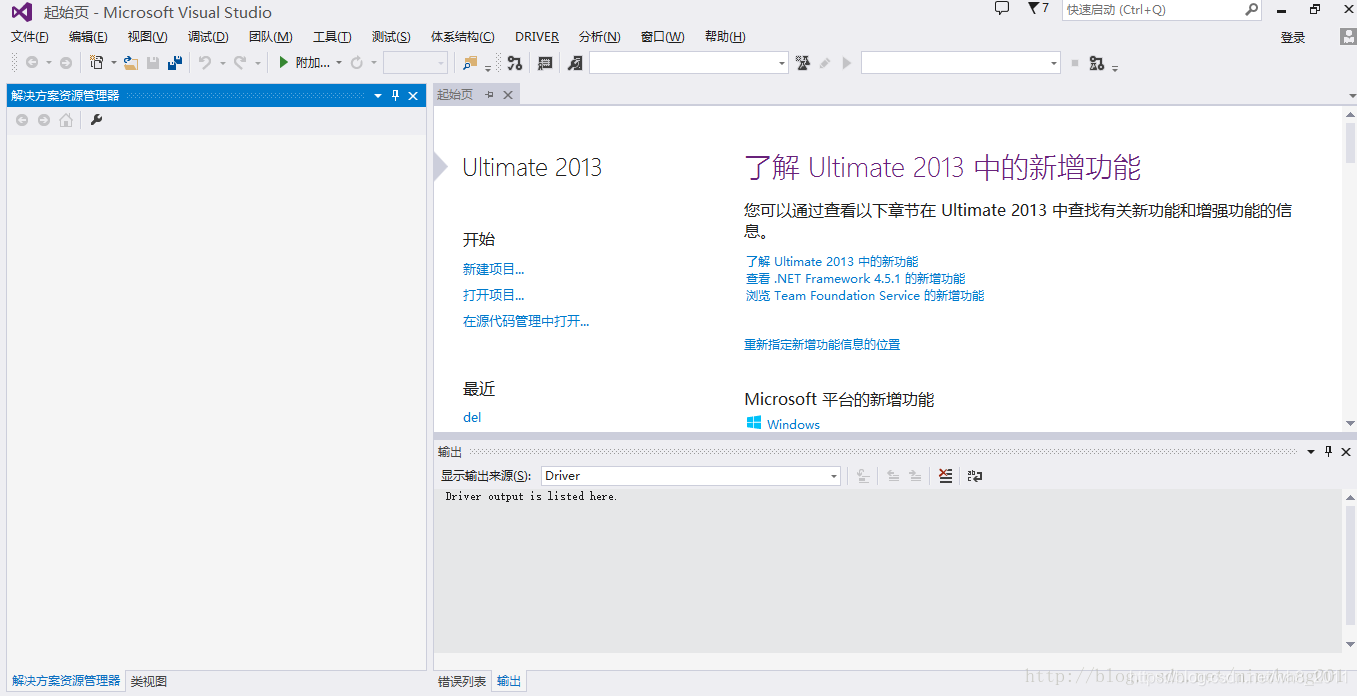
Task: Close the 起始页 tab
Action: [x=508, y=95]
